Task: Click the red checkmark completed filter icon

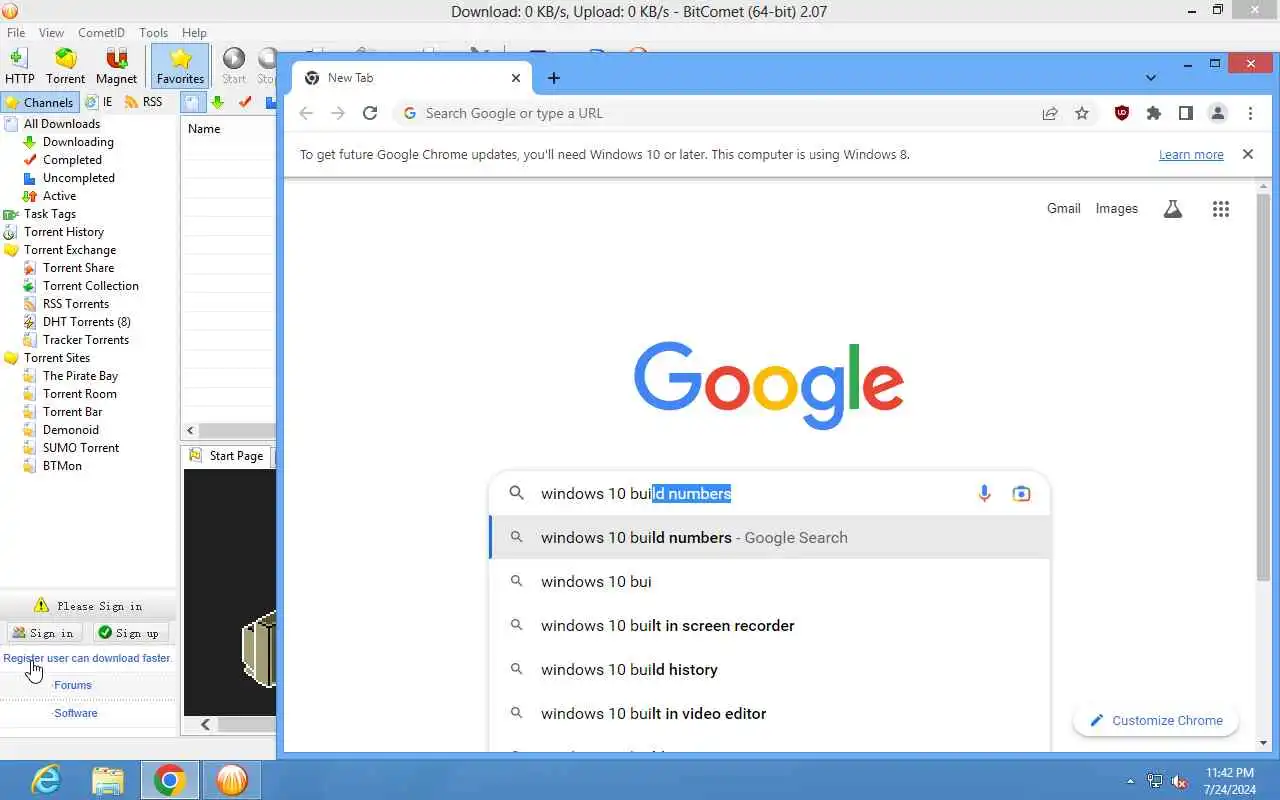Action: coord(244,102)
